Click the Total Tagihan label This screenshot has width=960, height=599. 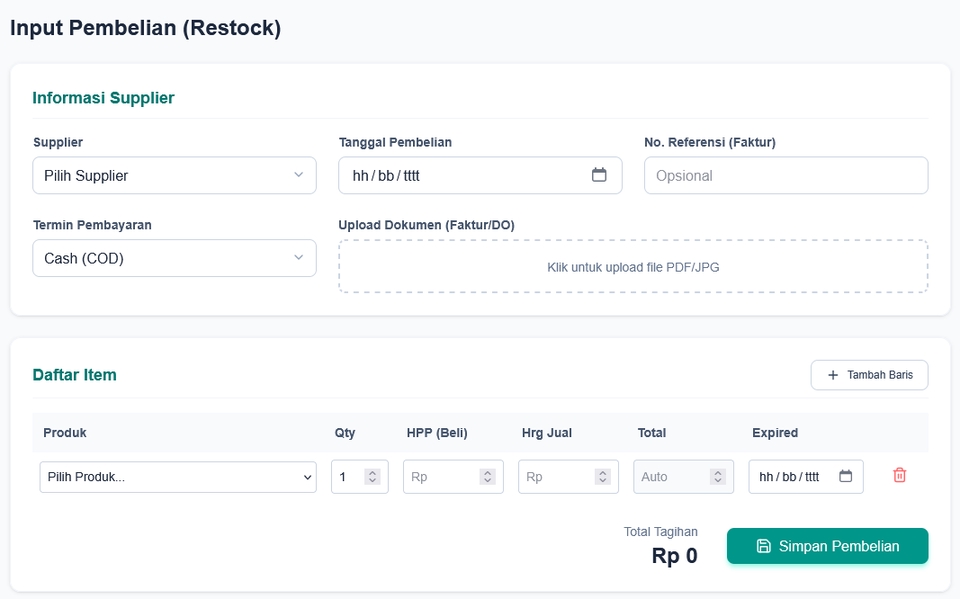pos(661,532)
